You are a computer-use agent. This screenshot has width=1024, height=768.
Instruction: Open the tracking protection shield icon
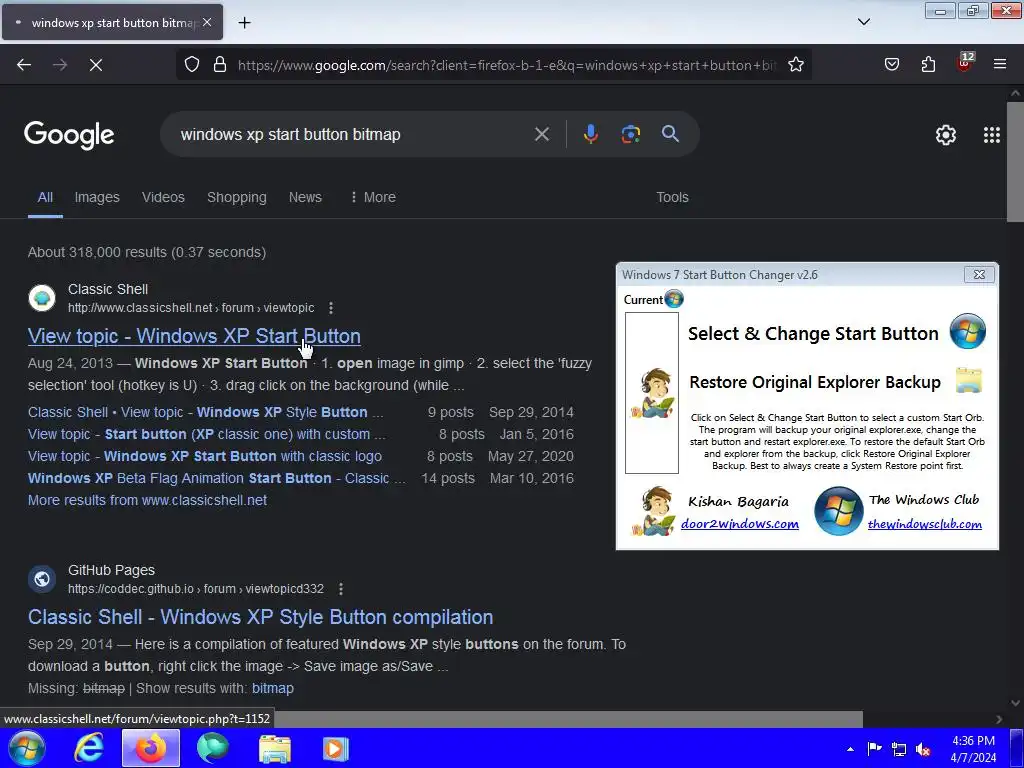click(x=191, y=65)
